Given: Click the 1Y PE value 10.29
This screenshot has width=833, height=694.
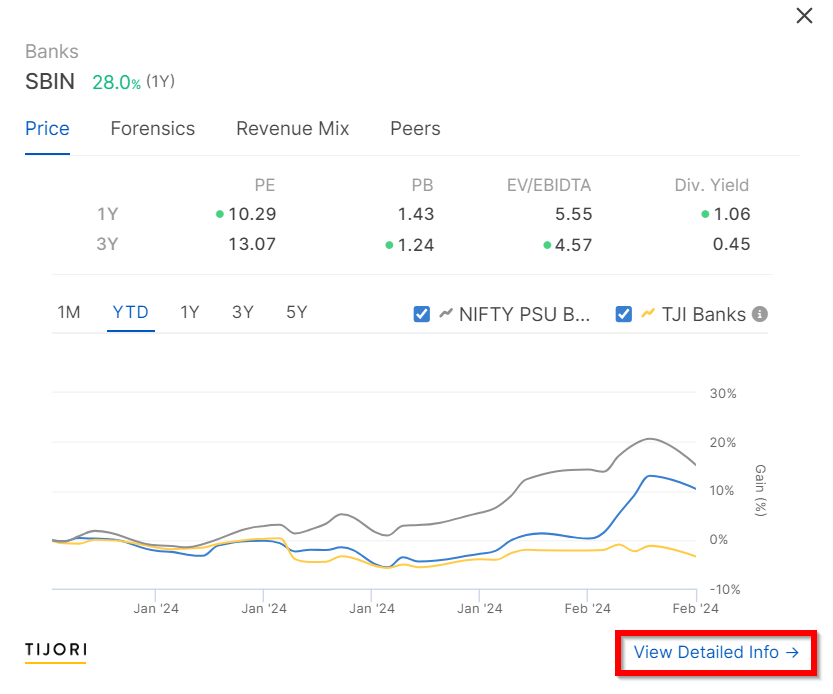Looking at the screenshot, I should 252,214.
